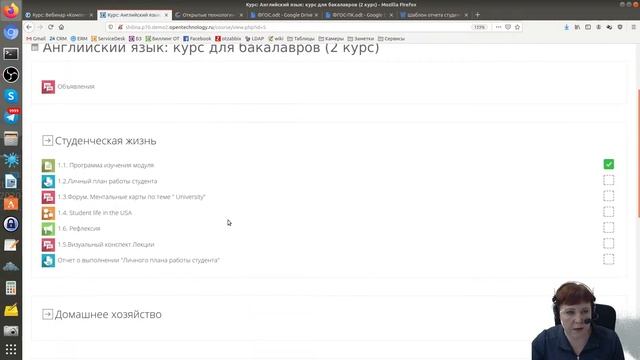Switch to the Шаблон отчета студента tab
The width and height of the screenshot is (640, 360).
tap(433, 15)
